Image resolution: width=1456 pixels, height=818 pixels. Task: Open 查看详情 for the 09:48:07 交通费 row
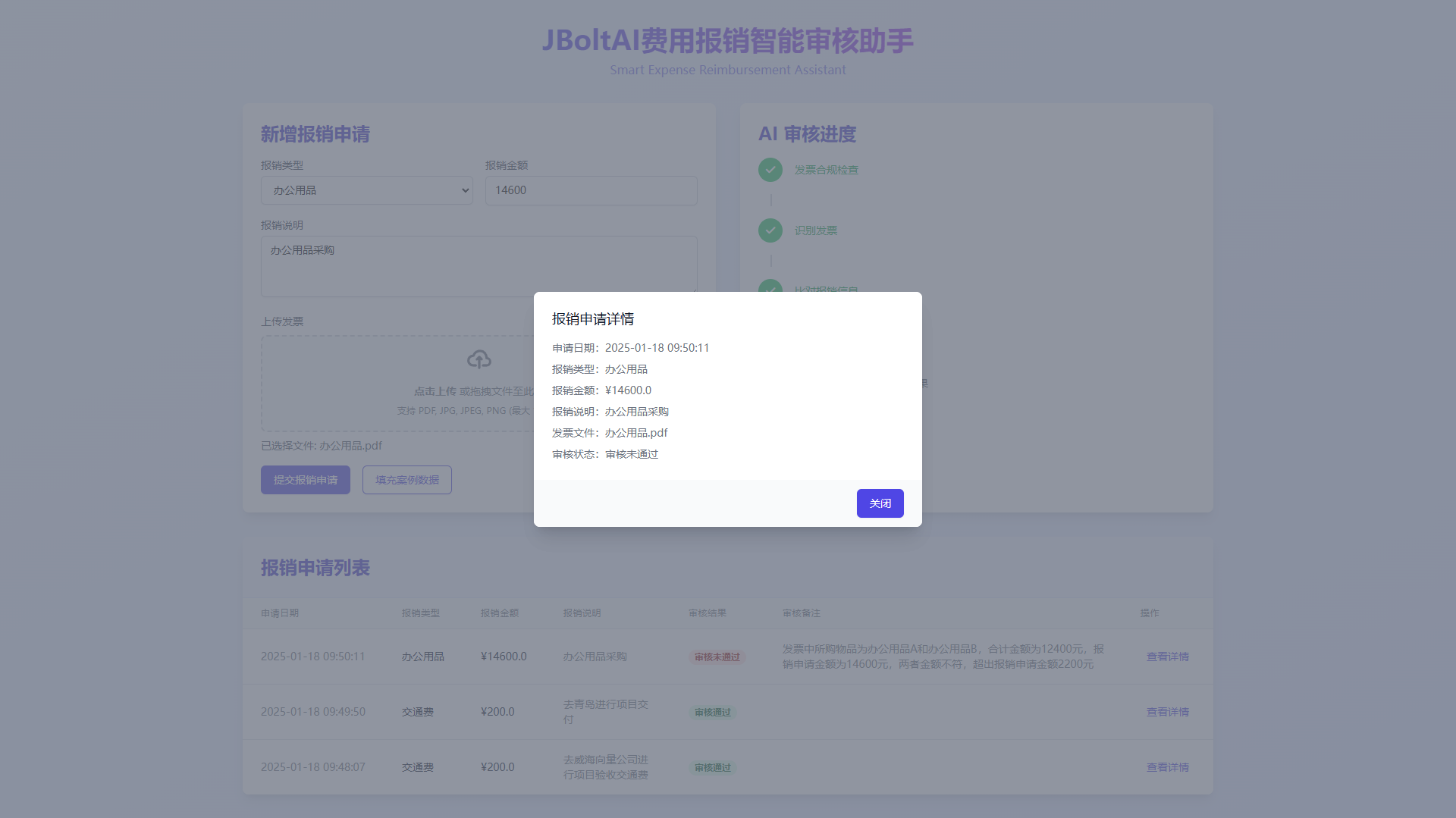[1168, 767]
